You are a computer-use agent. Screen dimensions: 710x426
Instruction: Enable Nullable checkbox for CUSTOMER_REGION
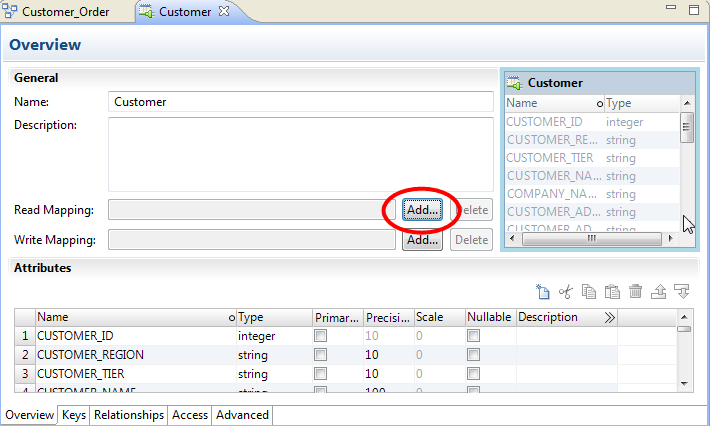pyautogui.click(x=473, y=355)
